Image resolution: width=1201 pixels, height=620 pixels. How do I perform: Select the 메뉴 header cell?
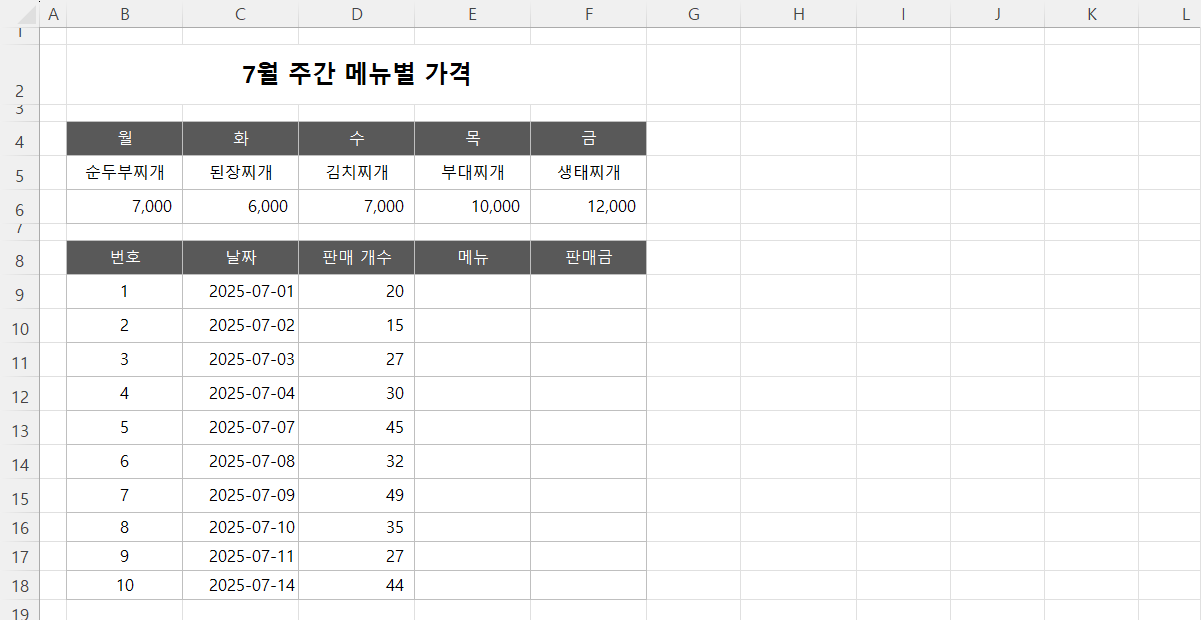(x=472, y=258)
